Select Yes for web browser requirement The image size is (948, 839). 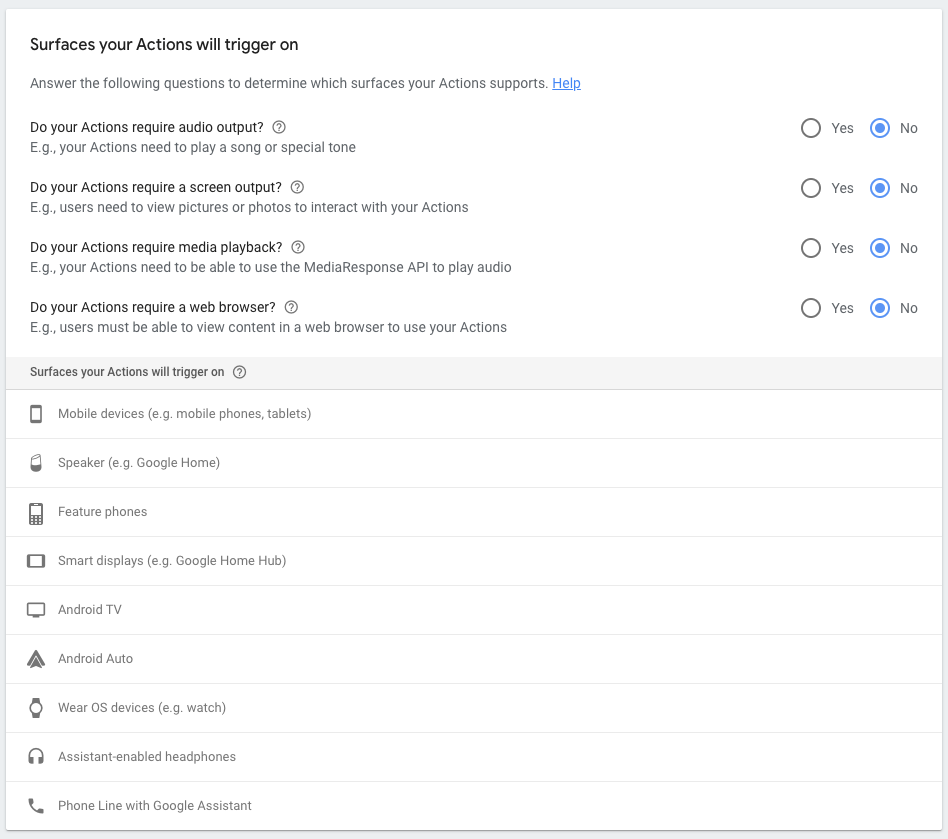(x=811, y=308)
